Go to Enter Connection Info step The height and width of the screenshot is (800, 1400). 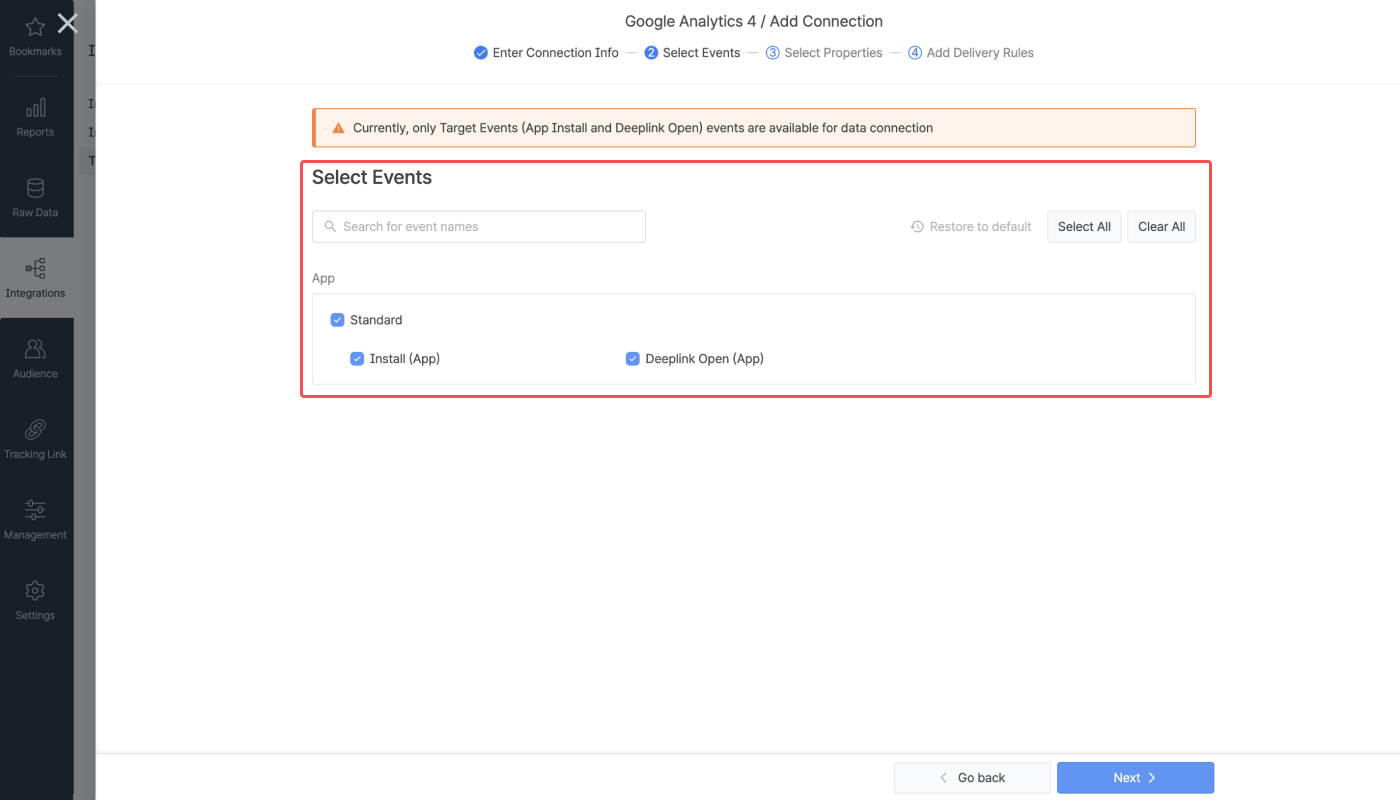pos(546,53)
